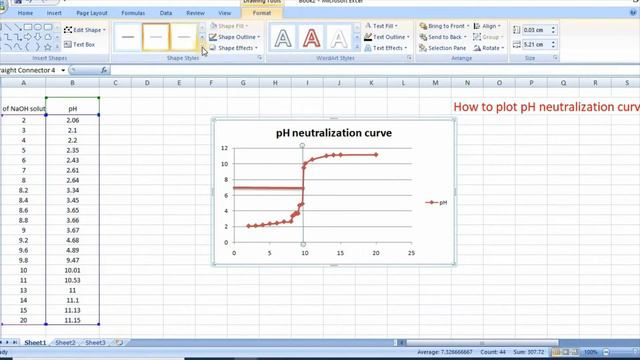Viewport: 640px width, 360px height.
Task: Click zoom out minus button
Action: [x=606, y=352]
